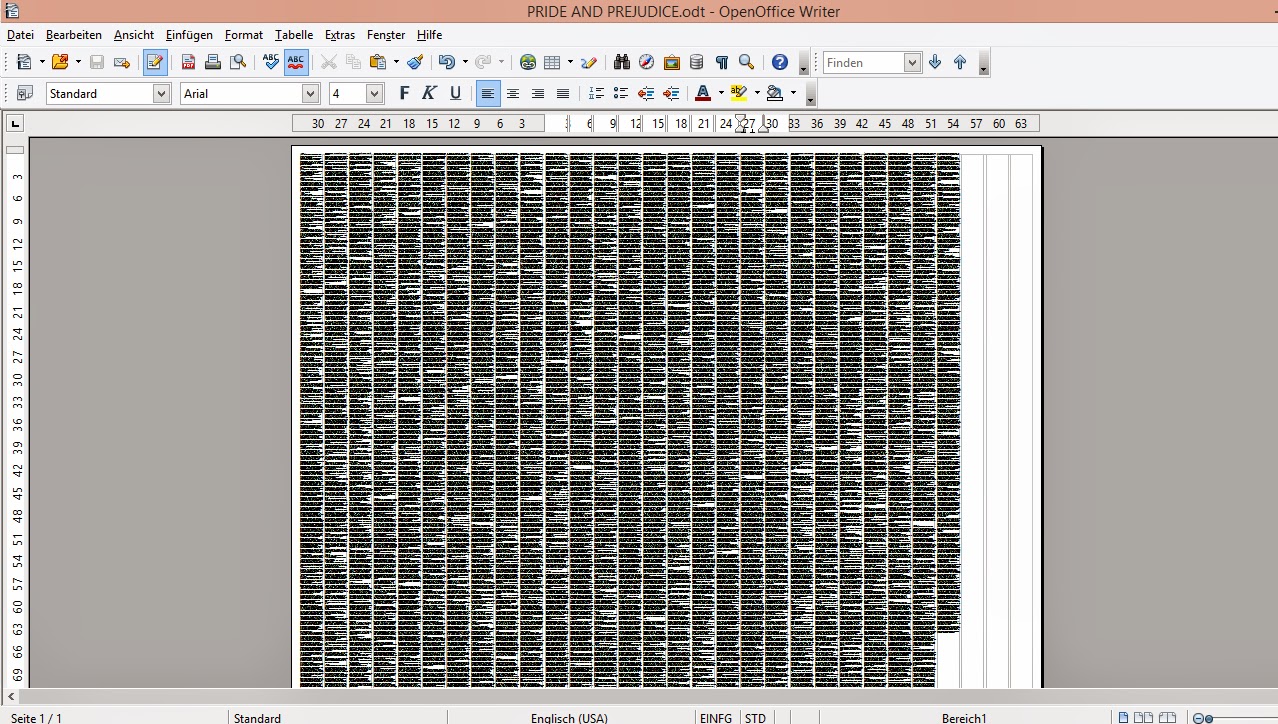Toggle Underline U button
The image size is (1278, 724).
pos(455,93)
